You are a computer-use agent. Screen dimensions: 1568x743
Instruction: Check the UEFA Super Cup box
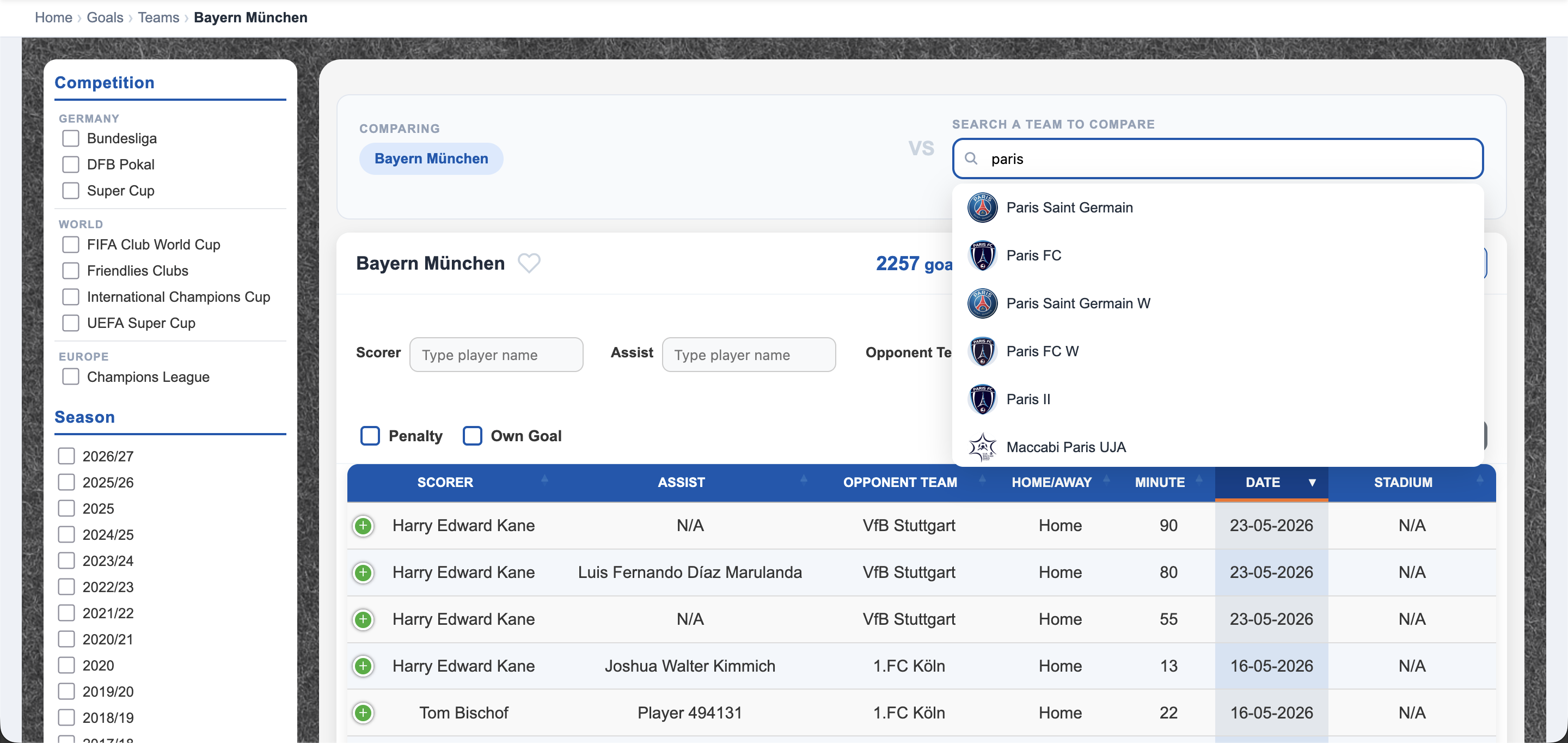(71, 323)
